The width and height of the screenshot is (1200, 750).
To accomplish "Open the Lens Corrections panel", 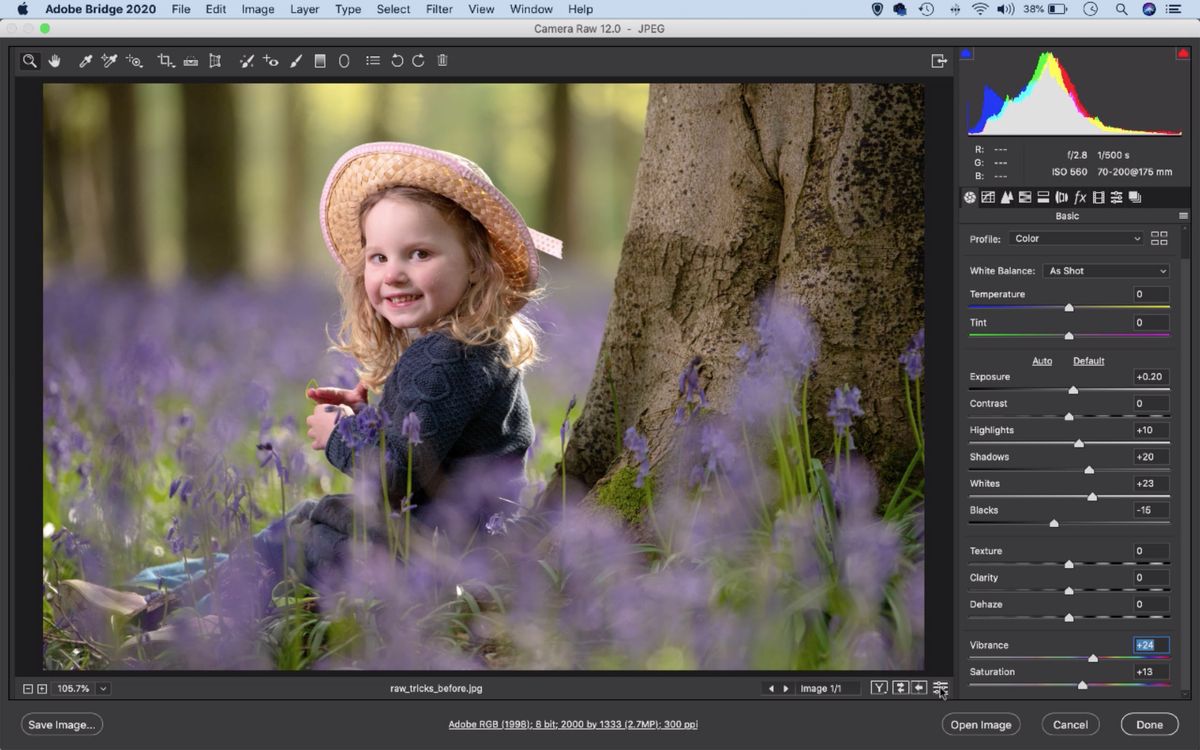I will [1061, 197].
